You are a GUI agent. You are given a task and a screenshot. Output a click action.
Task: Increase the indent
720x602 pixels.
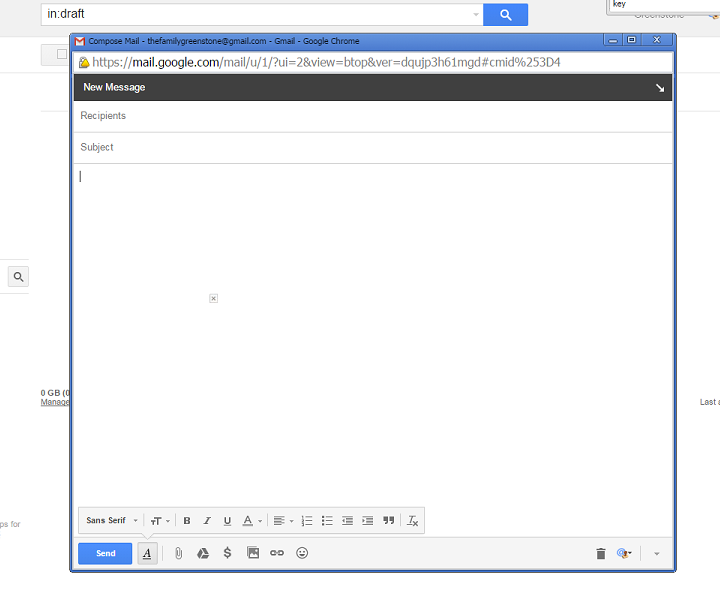tap(367, 521)
